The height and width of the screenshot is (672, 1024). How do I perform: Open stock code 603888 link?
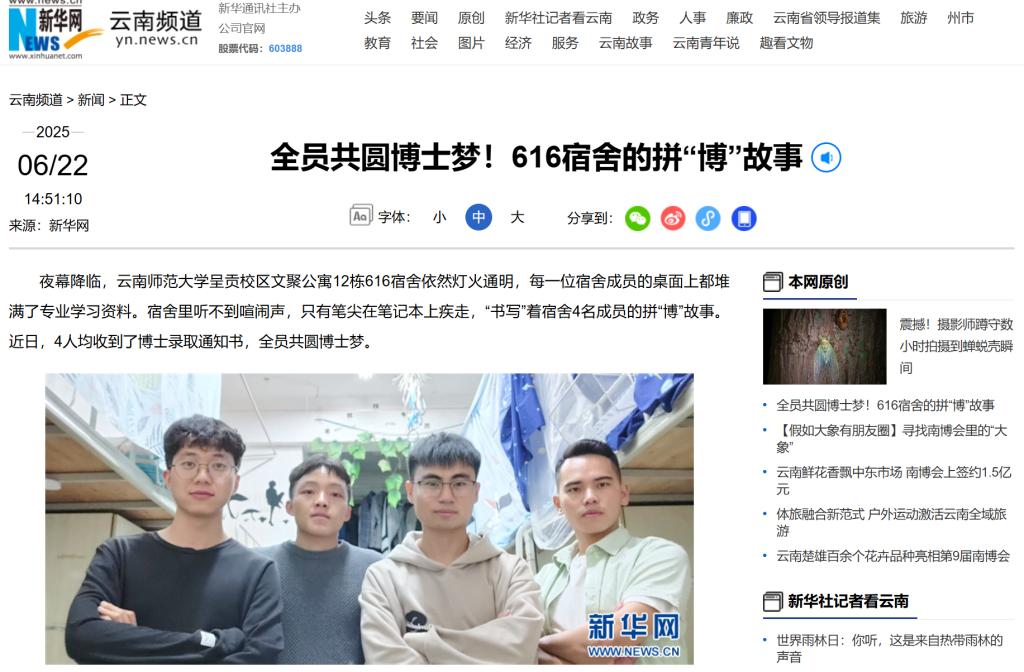click(285, 48)
